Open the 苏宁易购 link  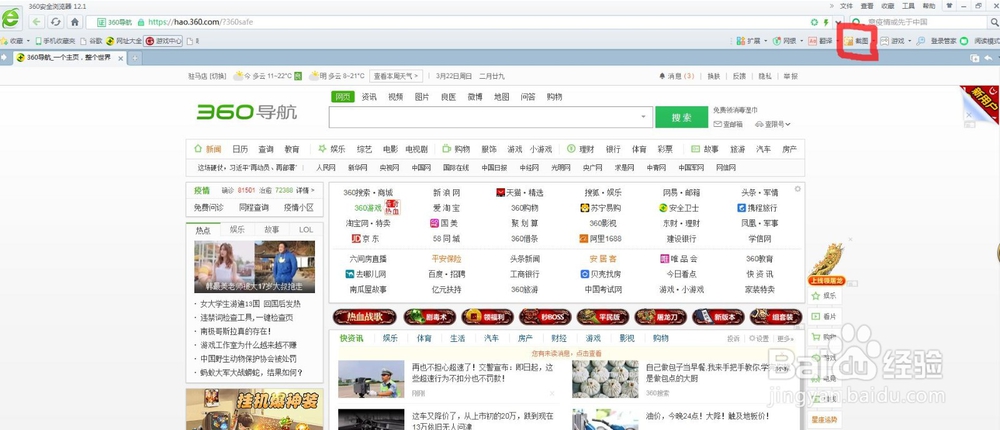tap(601, 208)
